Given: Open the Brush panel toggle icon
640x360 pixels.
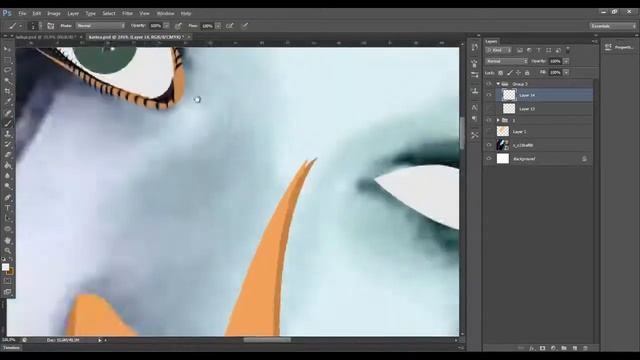Looking at the screenshot, I should (51, 26).
